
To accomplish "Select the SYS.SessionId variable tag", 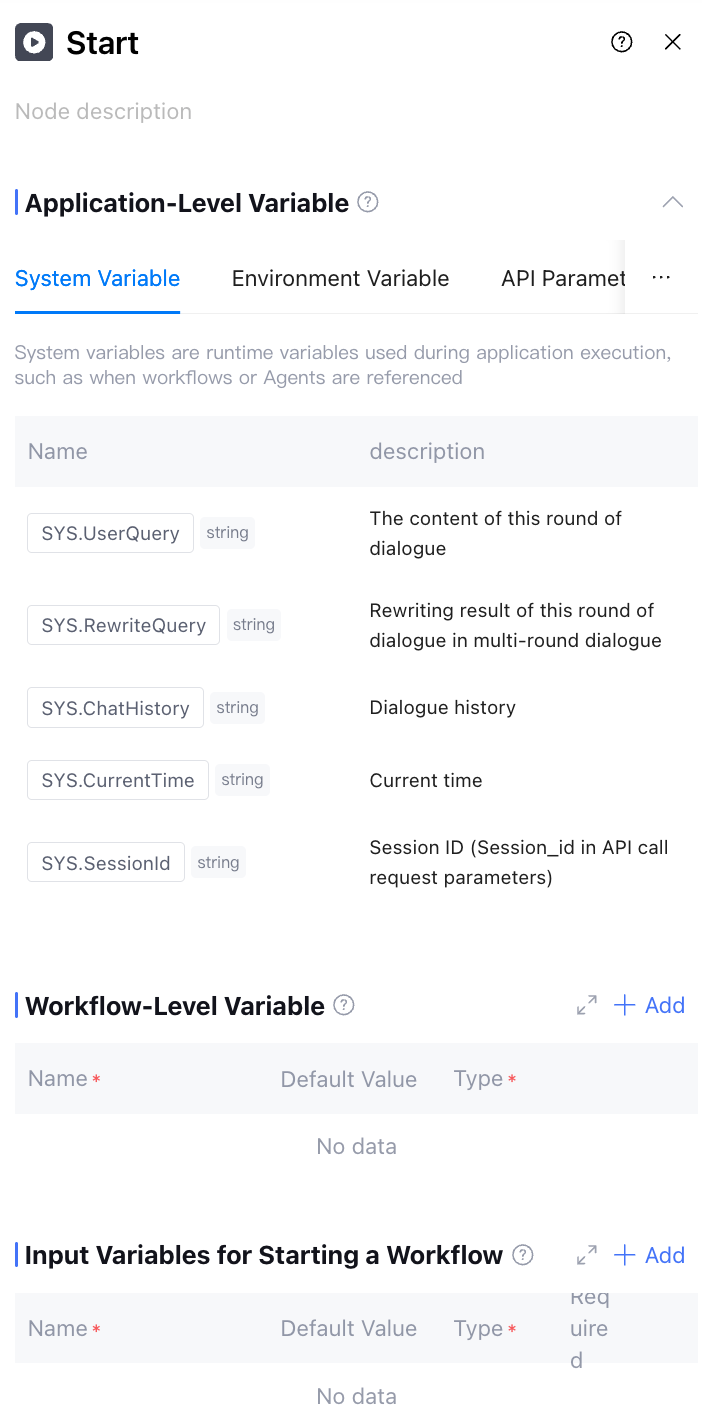I will [106, 863].
